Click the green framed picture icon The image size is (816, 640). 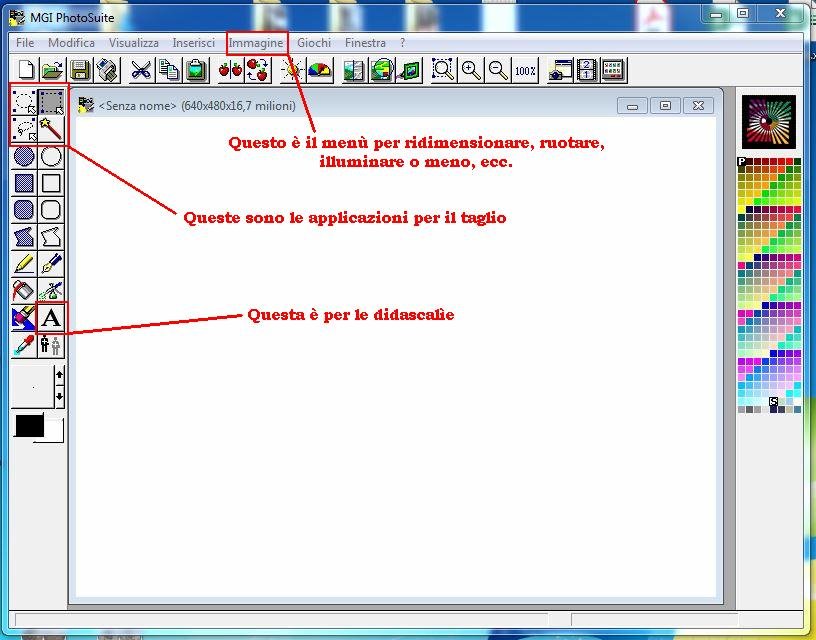click(409, 70)
